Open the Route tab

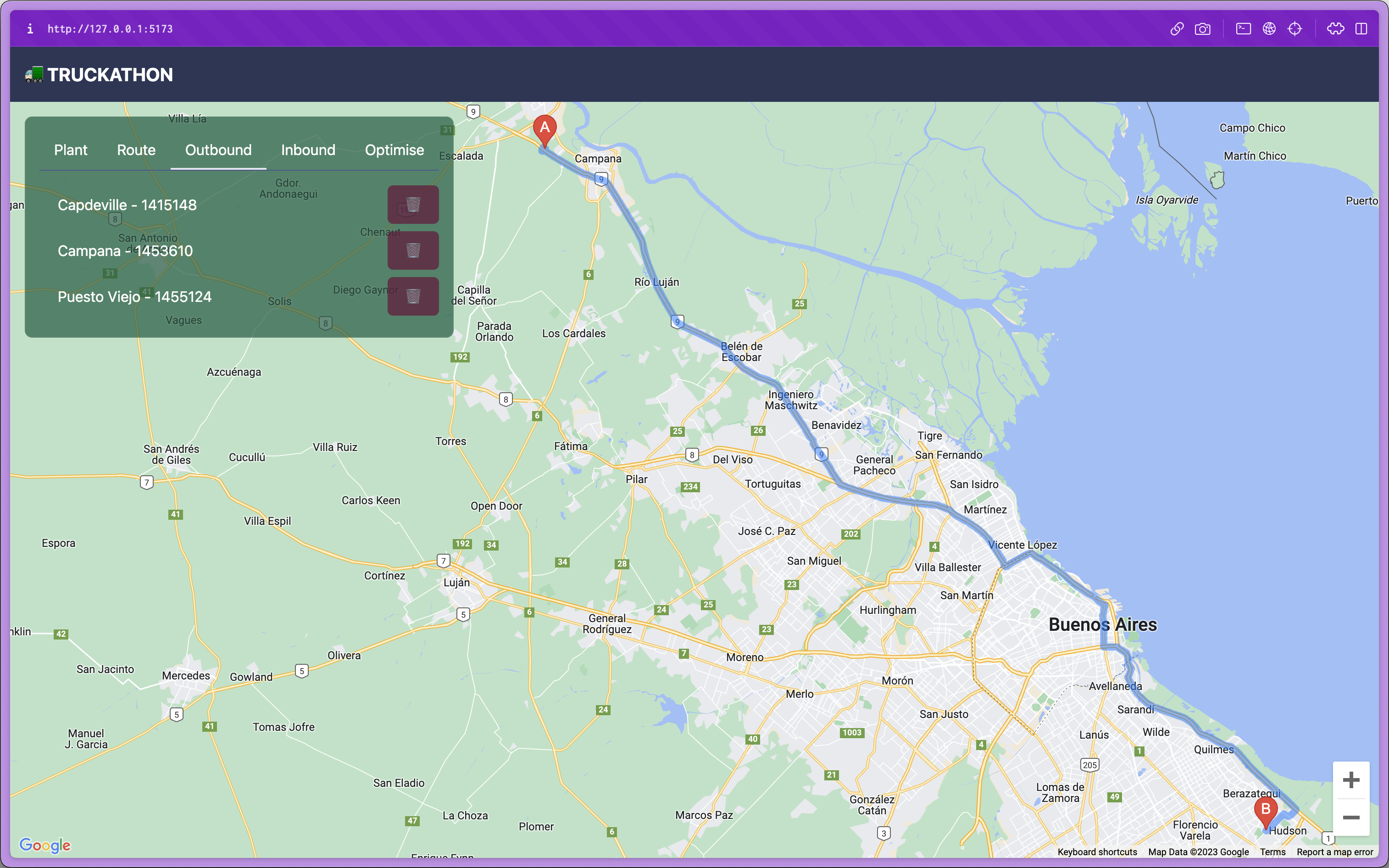[136, 150]
